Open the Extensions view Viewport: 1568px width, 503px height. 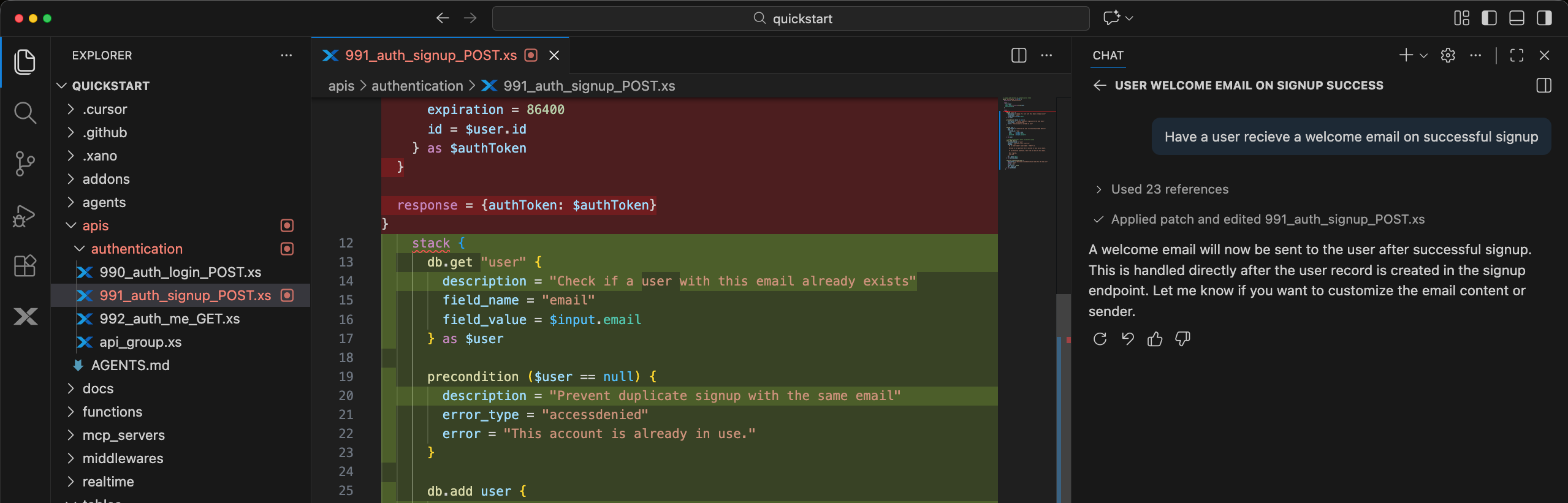click(25, 266)
